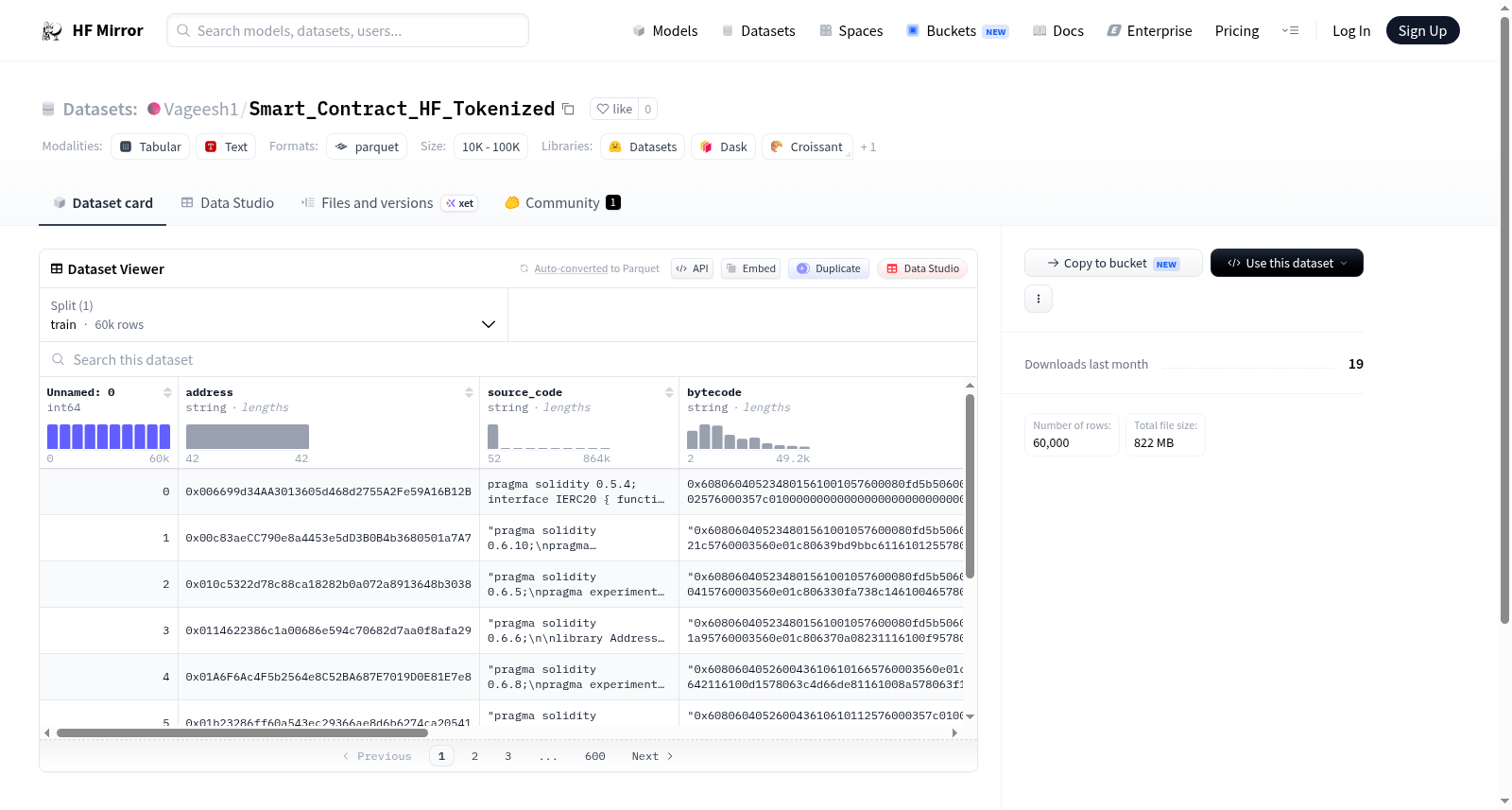Select address cell 0x010c5322d78c88ca18282b0a072a8913648b3038
Image resolution: width=1512 pixels, height=810 pixels.
point(328,584)
